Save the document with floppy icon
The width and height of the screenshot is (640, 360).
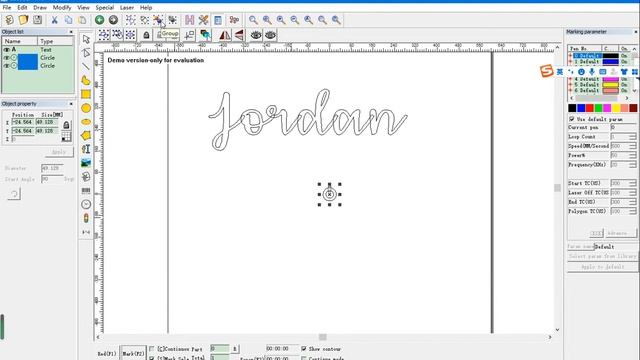[37, 20]
